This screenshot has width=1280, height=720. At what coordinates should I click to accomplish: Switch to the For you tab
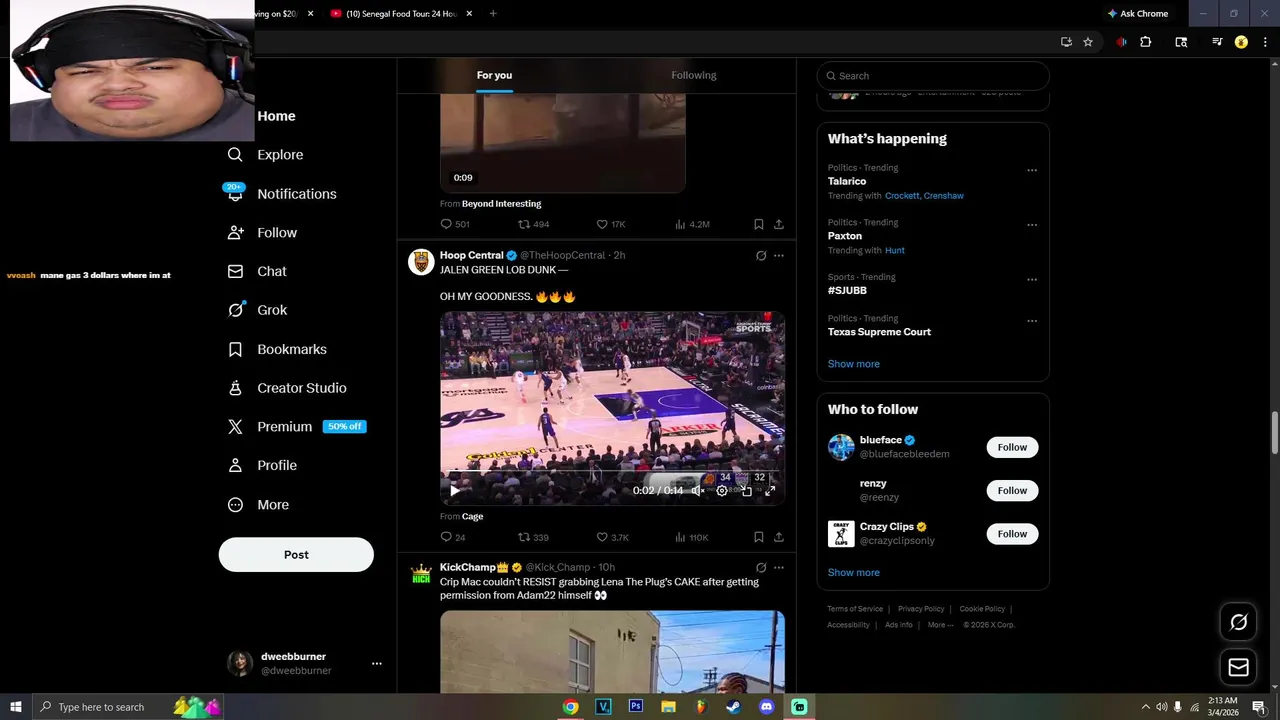click(x=494, y=75)
